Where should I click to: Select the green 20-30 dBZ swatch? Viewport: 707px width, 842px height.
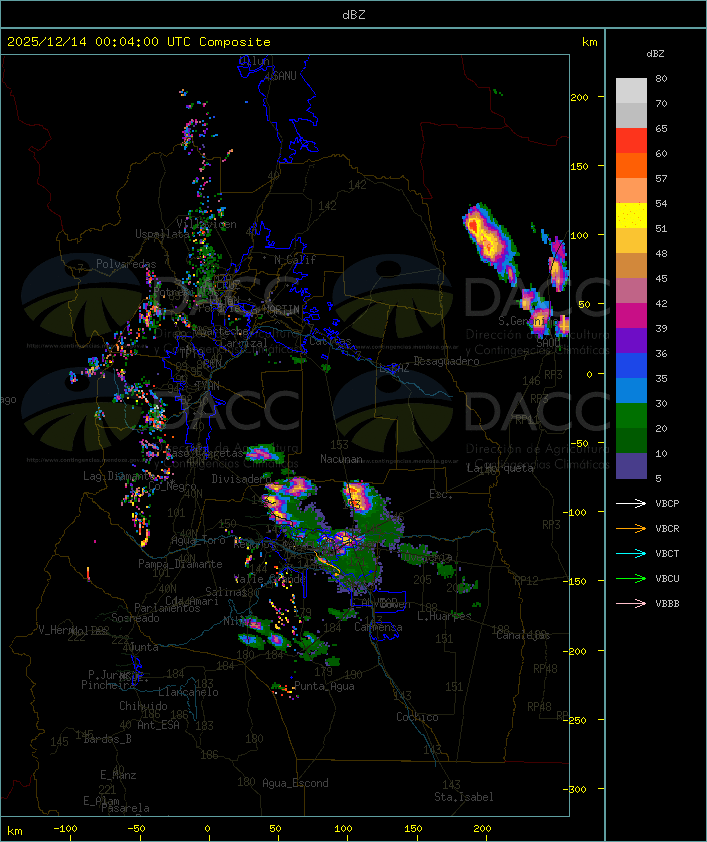pos(631,416)
